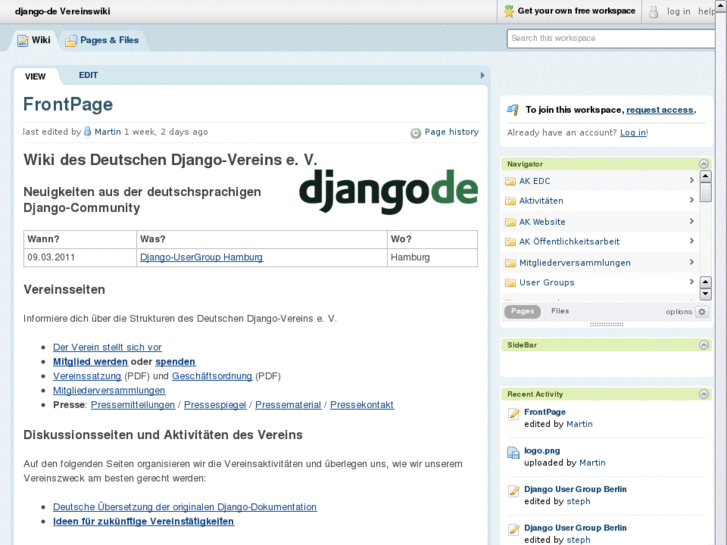Click Get your own free workspace
Image resolution: width=727 pixels, height=545 pixels.
[x=576, y=11]
